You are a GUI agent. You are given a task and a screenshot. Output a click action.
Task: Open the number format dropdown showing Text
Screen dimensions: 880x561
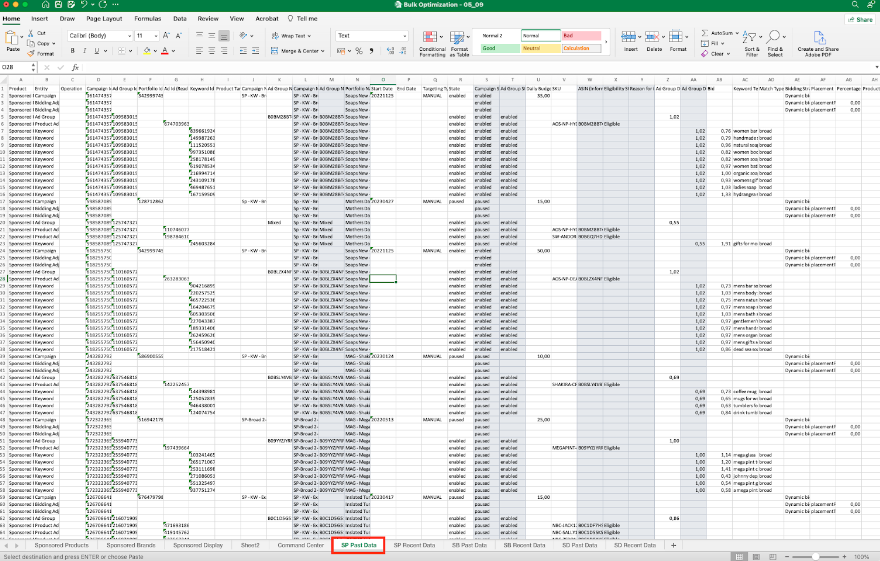tap(372, 35)
